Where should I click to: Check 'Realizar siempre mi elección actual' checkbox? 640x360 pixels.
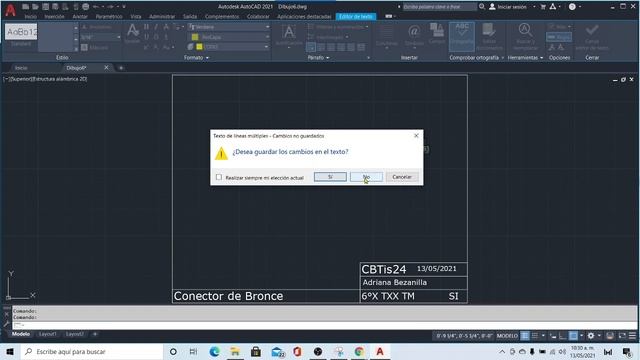(x=219, y=177)
